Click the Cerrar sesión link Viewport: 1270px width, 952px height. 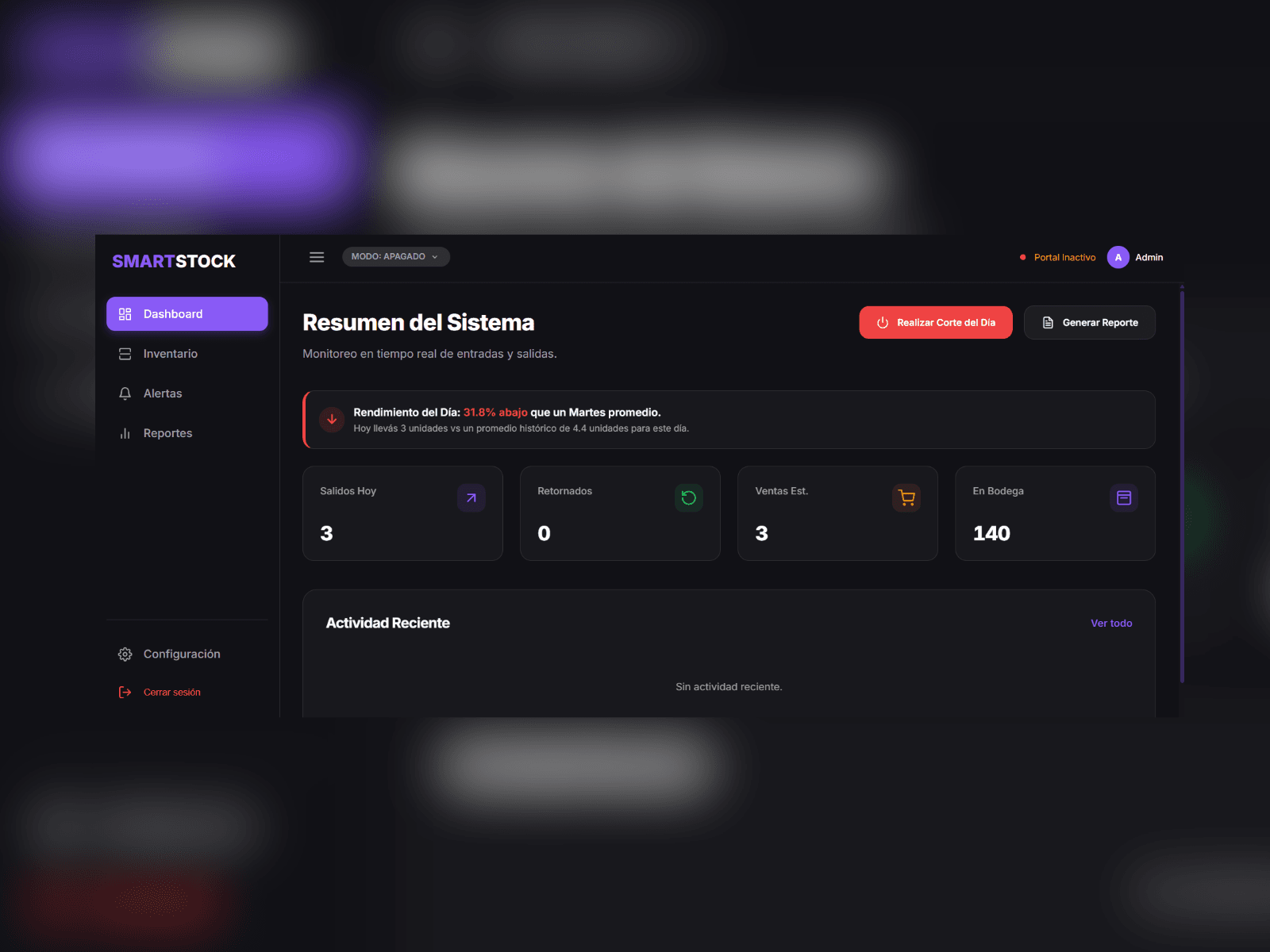(171, 693)
